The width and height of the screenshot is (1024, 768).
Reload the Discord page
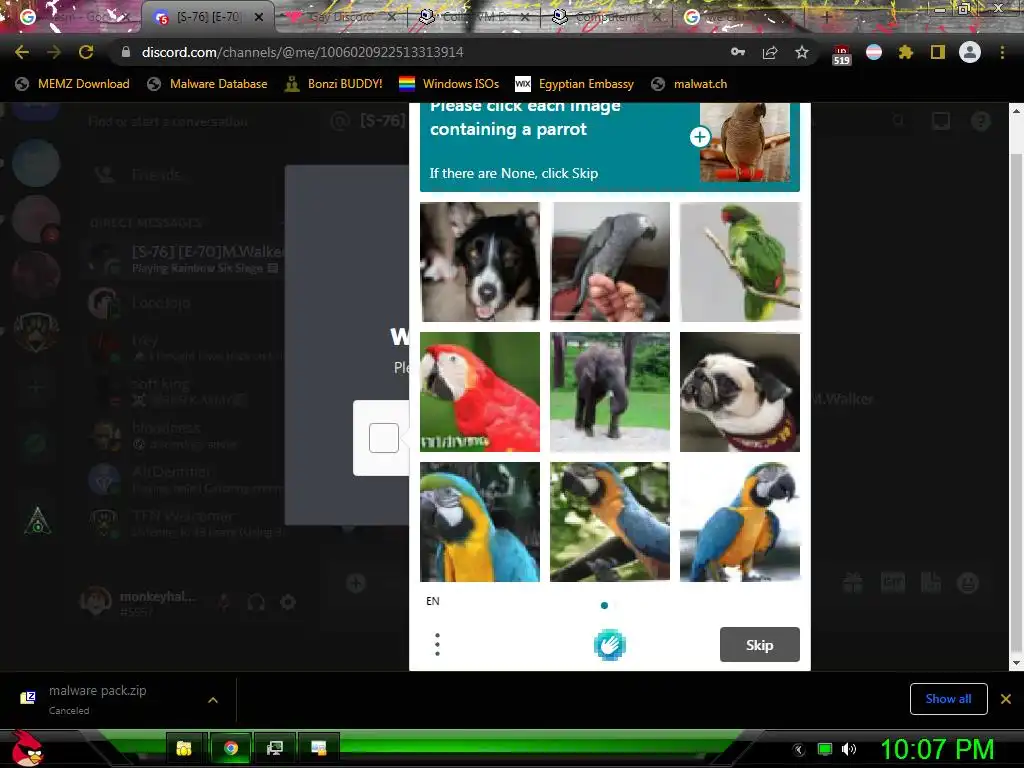(86, 52)
